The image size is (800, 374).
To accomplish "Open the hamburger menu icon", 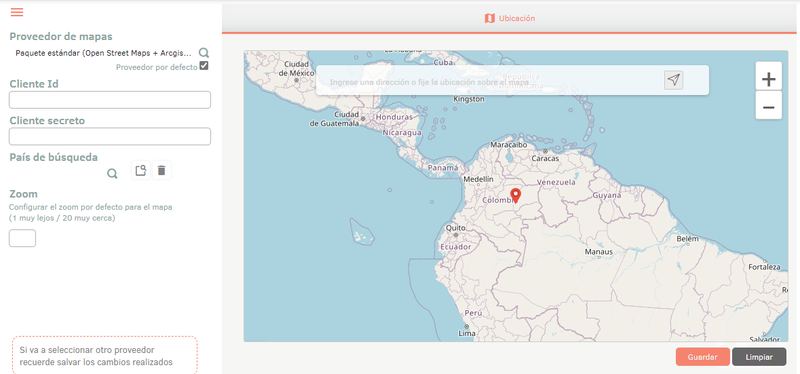I will 17,12.
